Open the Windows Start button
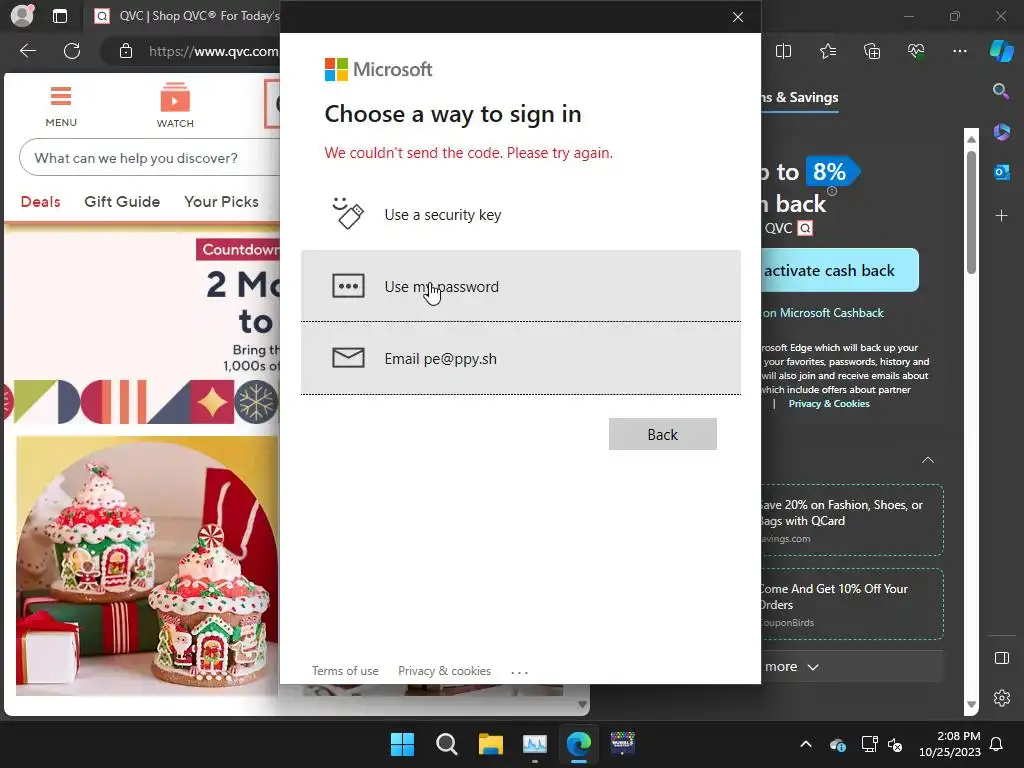This screenshot has width=1024, height=768. click(x=402, y=744)
